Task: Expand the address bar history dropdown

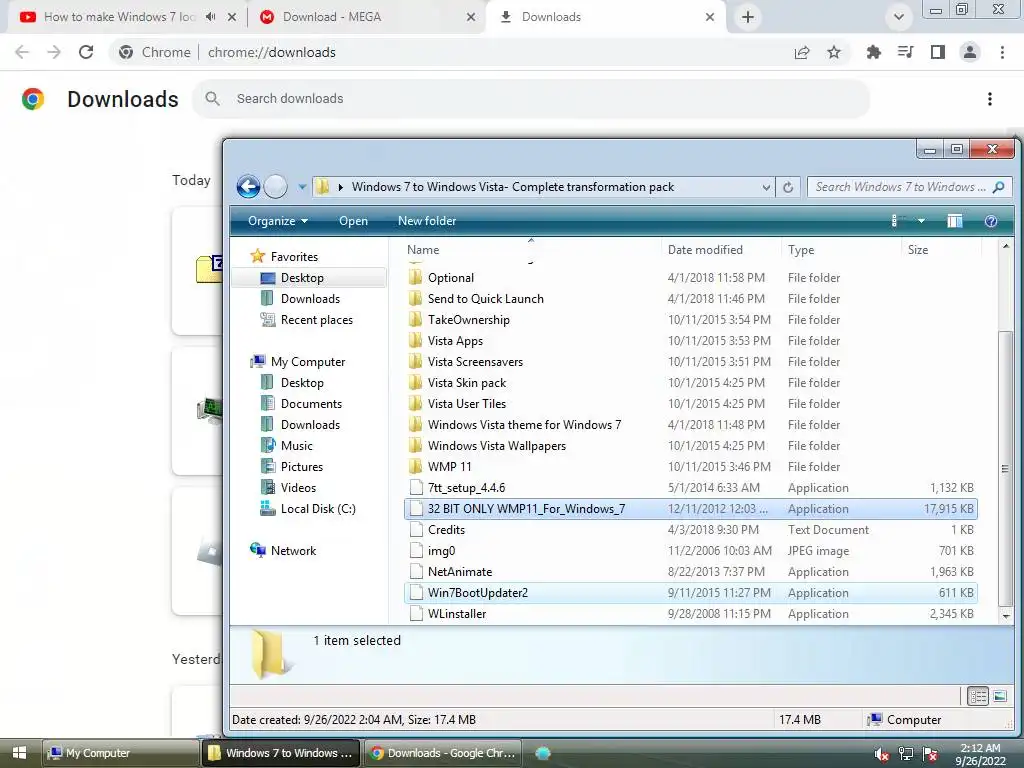Action: [x=766, y=187]
